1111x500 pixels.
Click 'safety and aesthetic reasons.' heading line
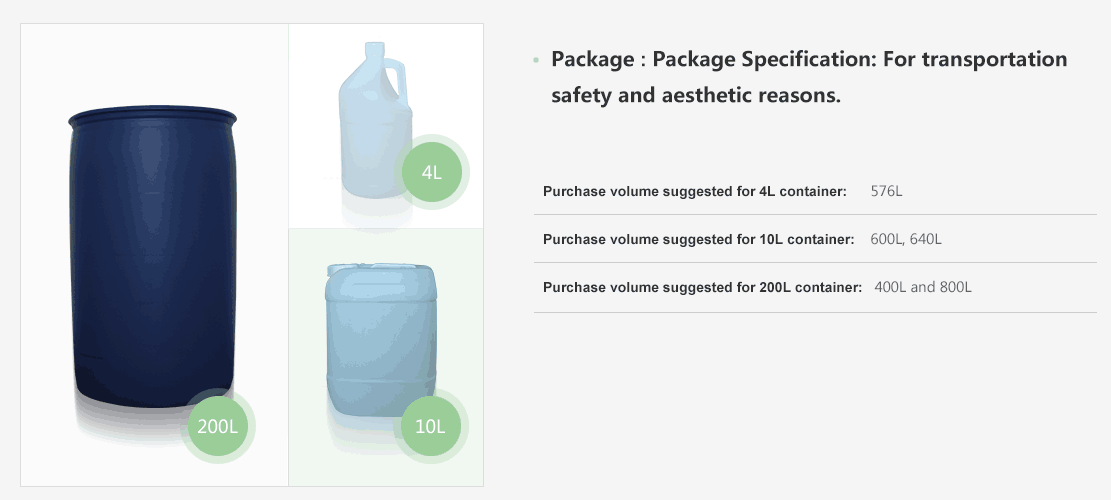695,96
